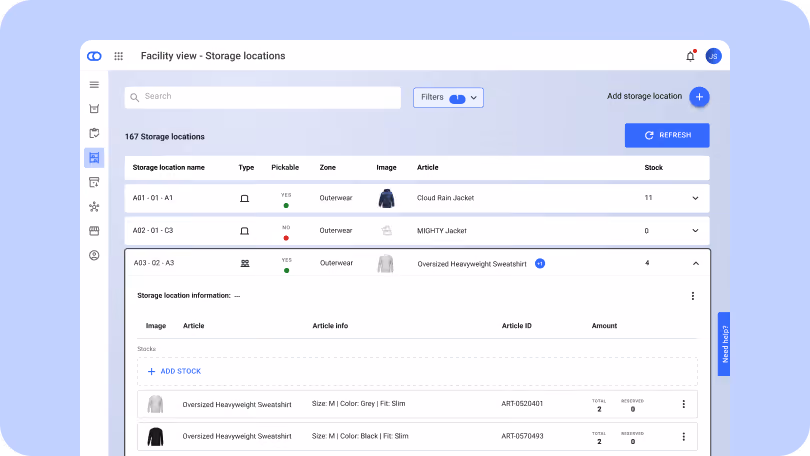Open the network nodes sidebar icon

pyautogui.click(x=94, y=207)
